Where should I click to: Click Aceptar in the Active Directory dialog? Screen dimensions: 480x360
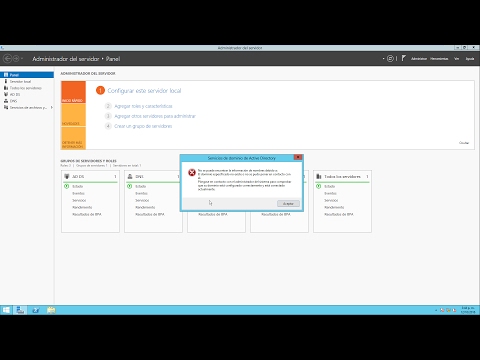288,203
